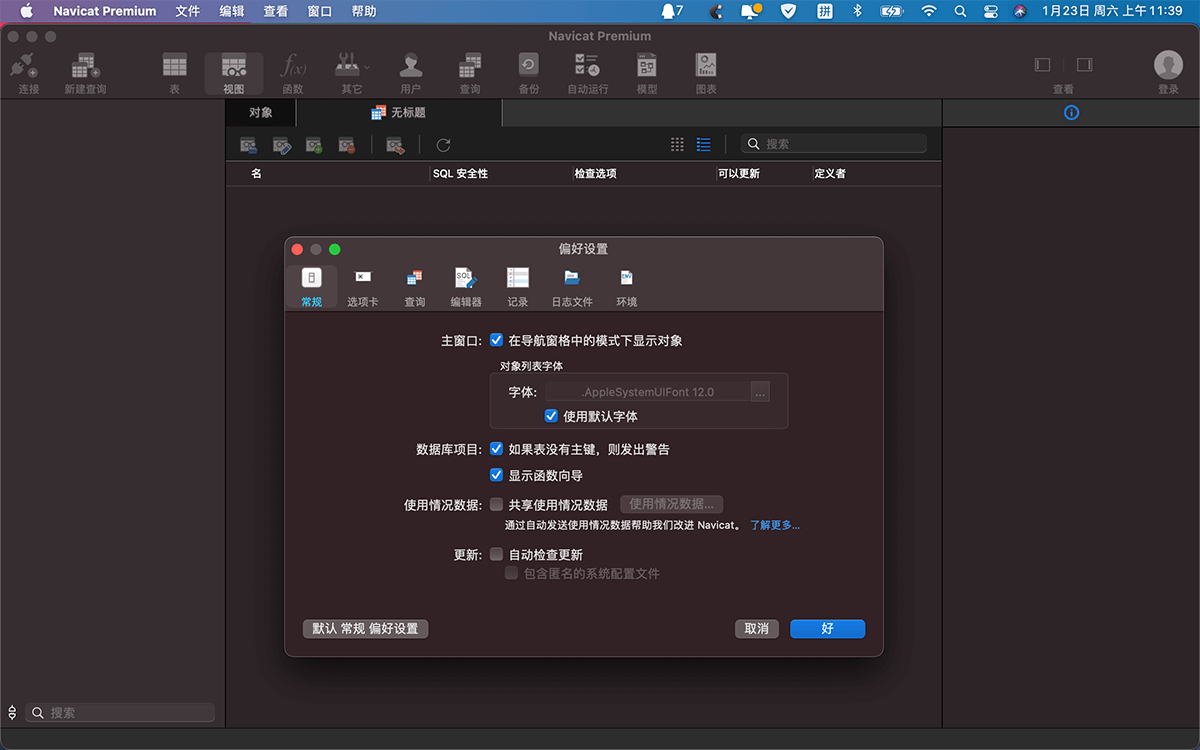Uncheck 在导航窗格中的模式下显示对象 checkbox

tap(496, 341)
